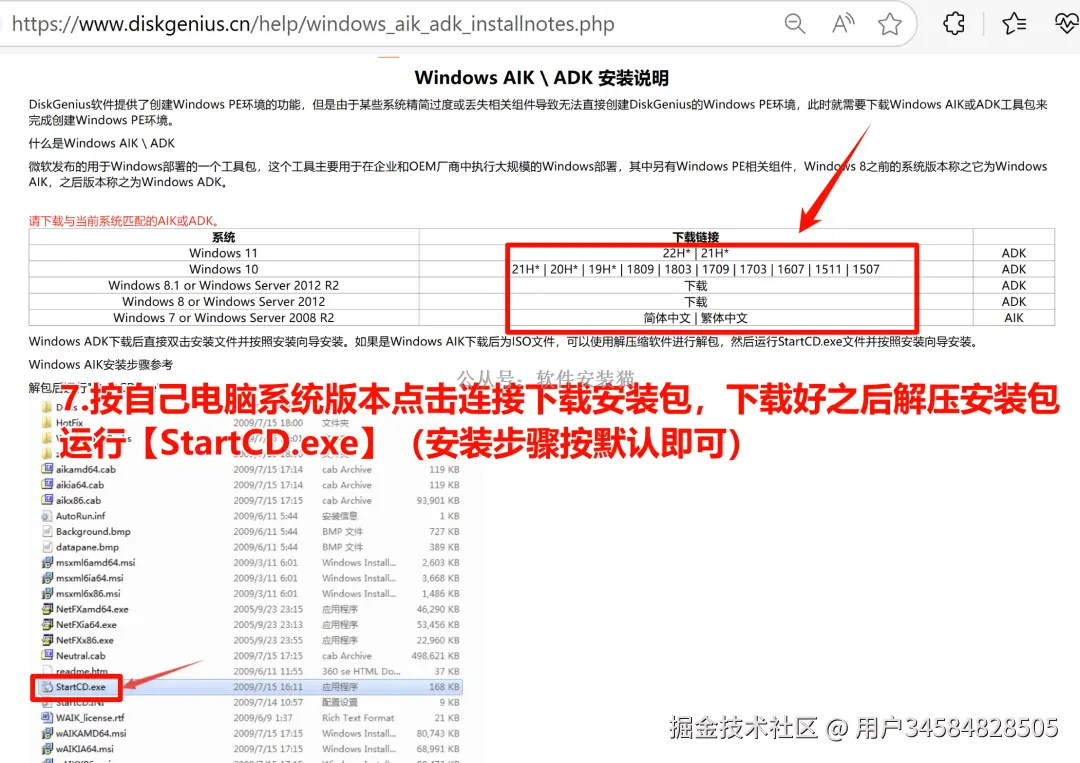This screenshot has height=763, width=1080.
Task: Select the WAIK_license.rtf file name
Action: [90, 718]
